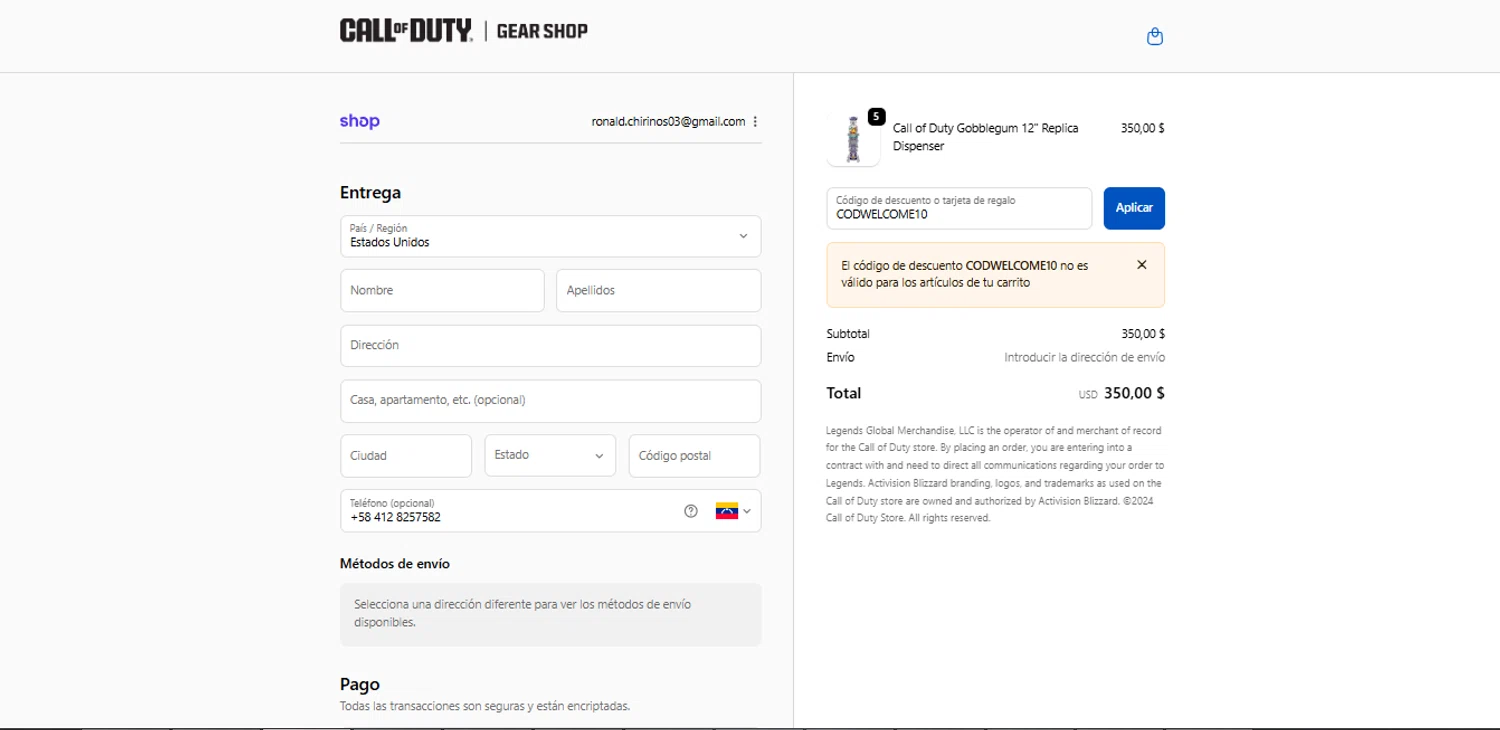Click the Shop Pay logo
This screenshot has height=730, width=1500.
[x=359, y=121]
